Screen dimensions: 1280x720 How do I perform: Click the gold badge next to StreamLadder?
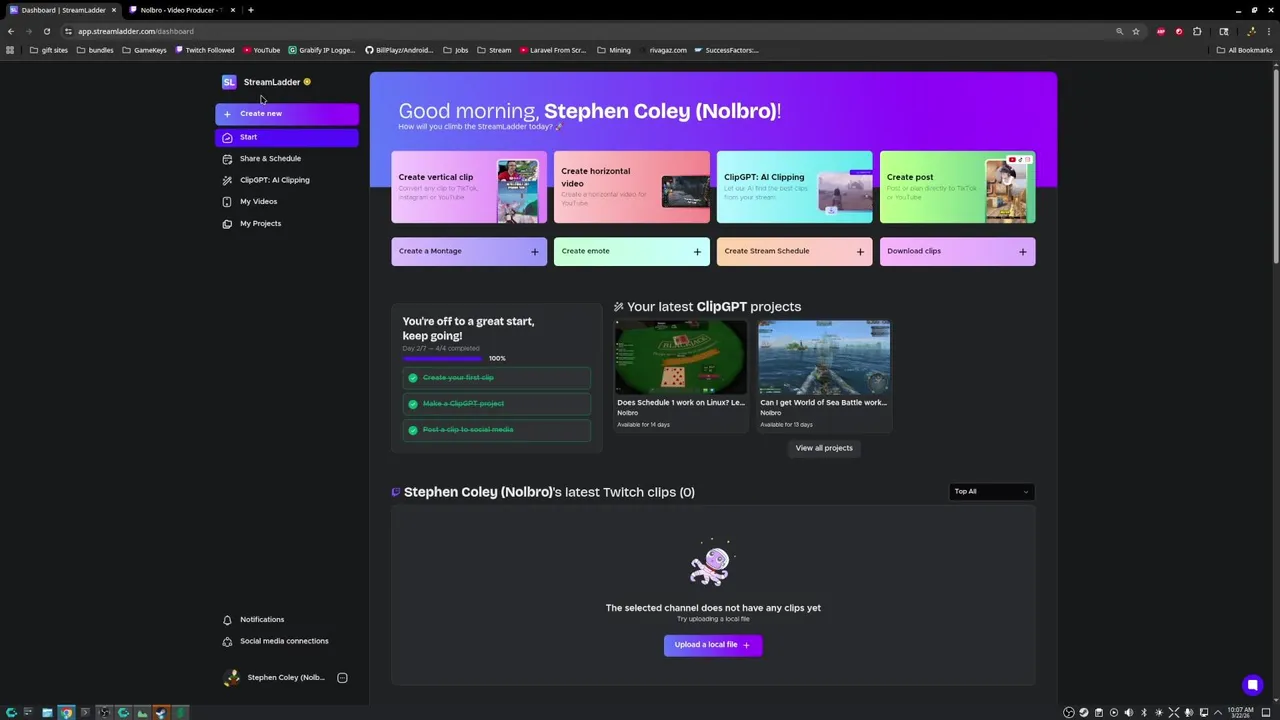[x=307, y=82]
